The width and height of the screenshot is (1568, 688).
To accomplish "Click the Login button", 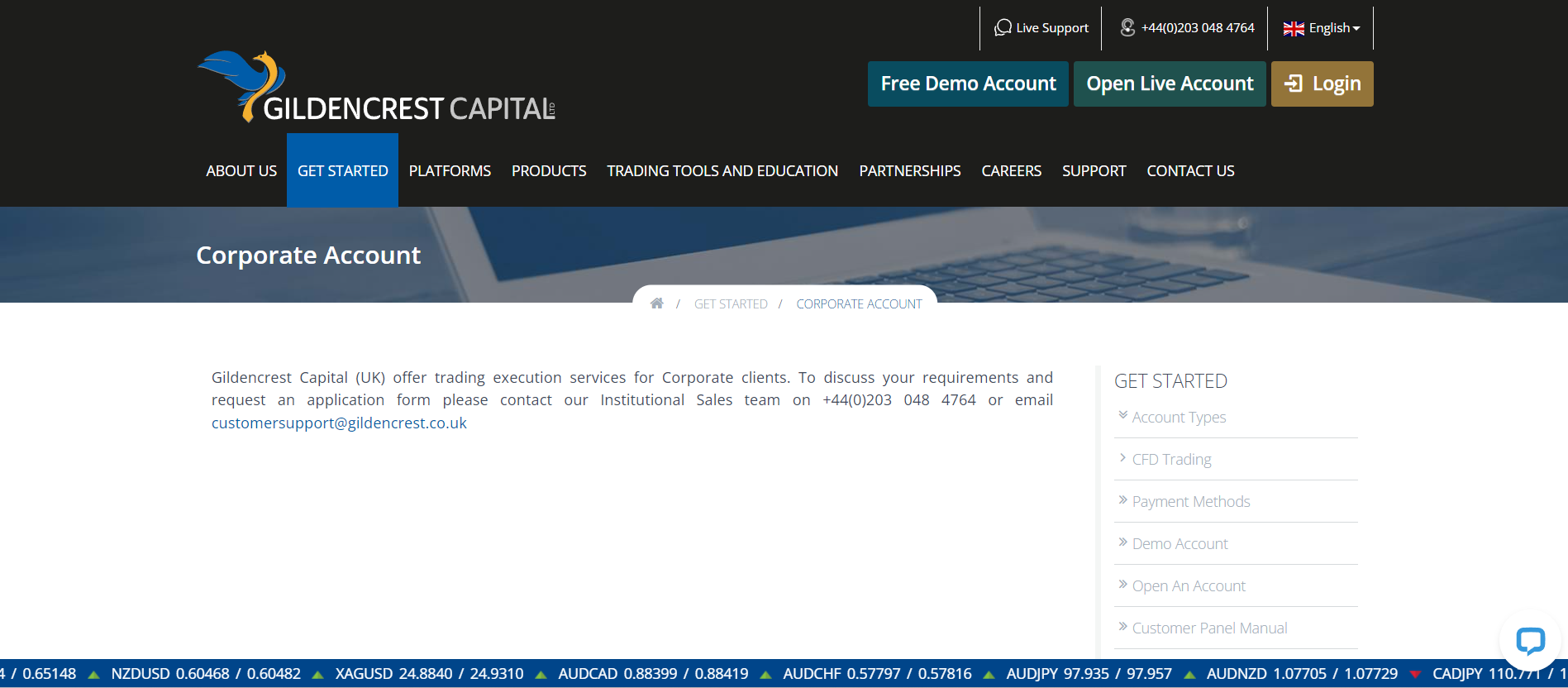I will click(1323, 84).
